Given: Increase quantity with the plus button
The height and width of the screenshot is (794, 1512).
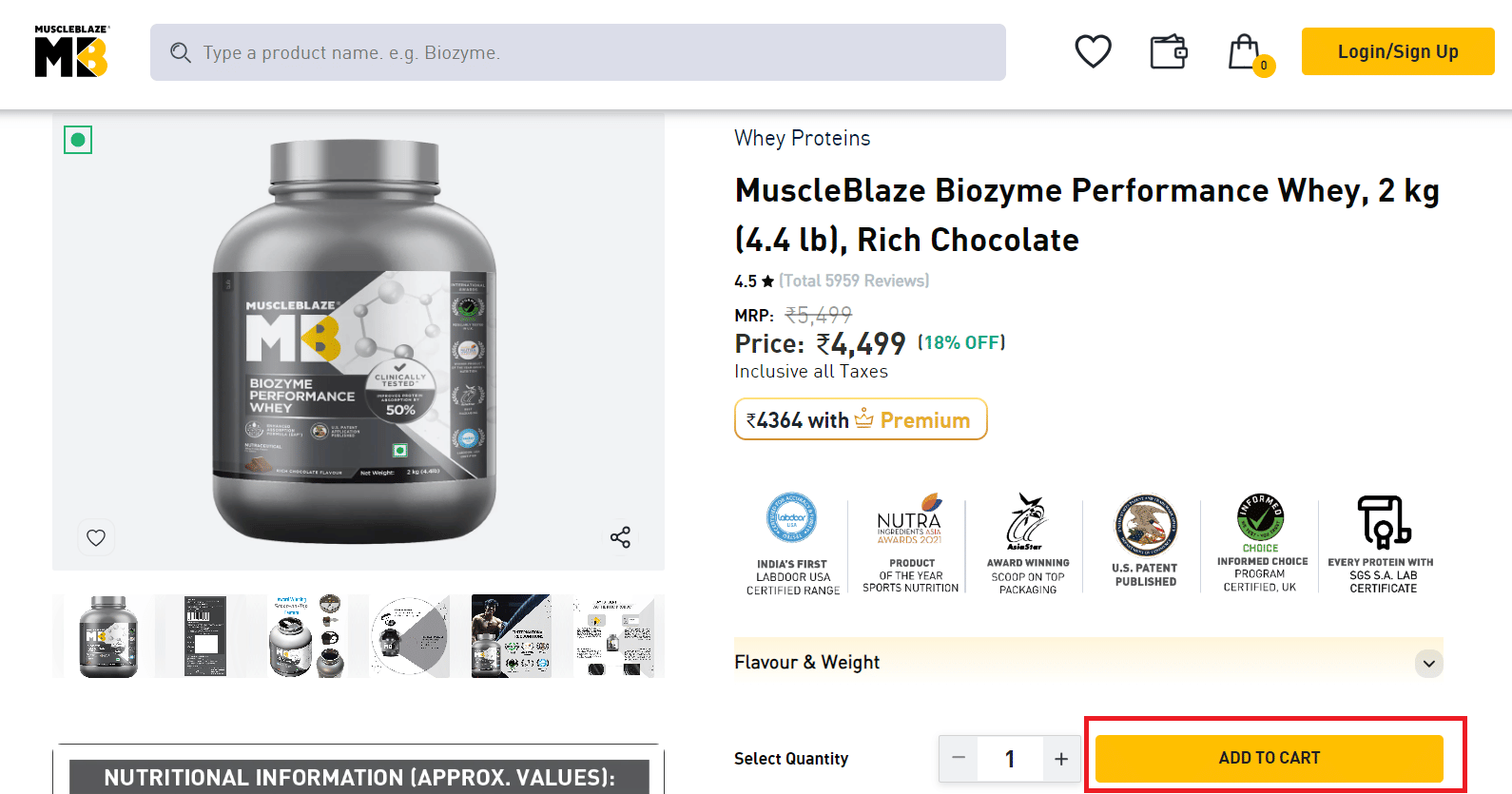Looking at the screenshot, I should tap(1061, 759).
